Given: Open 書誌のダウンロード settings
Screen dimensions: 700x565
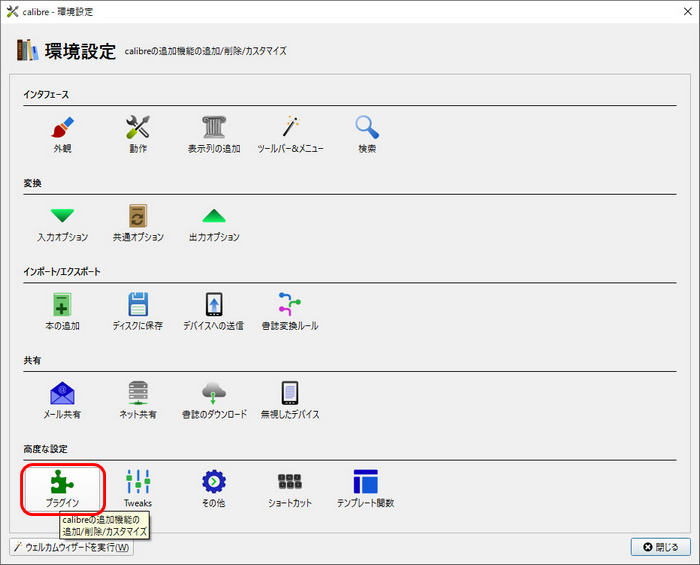Looking at the screenshot, I should coord(214,400).
